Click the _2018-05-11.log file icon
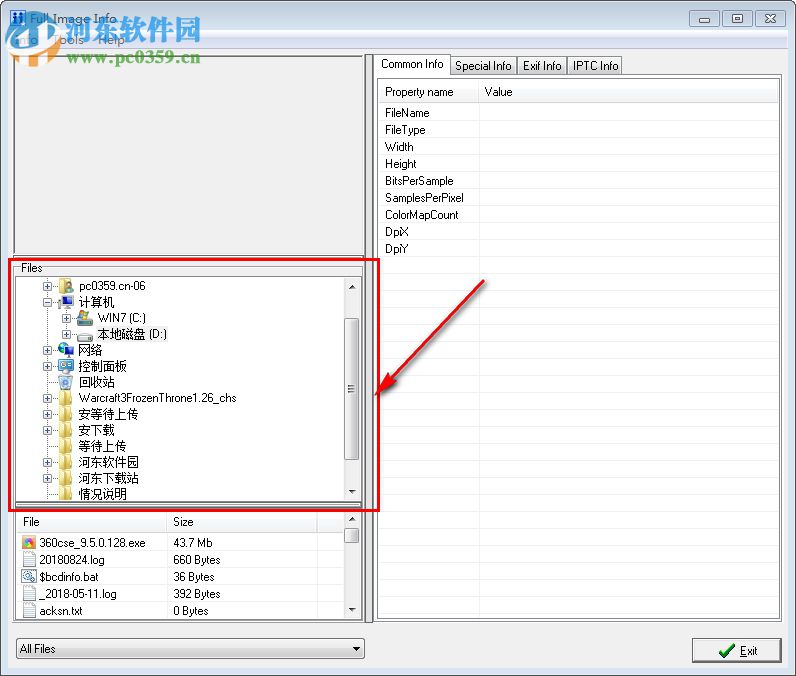The image size is (796, 676). [x=29, y=593]
